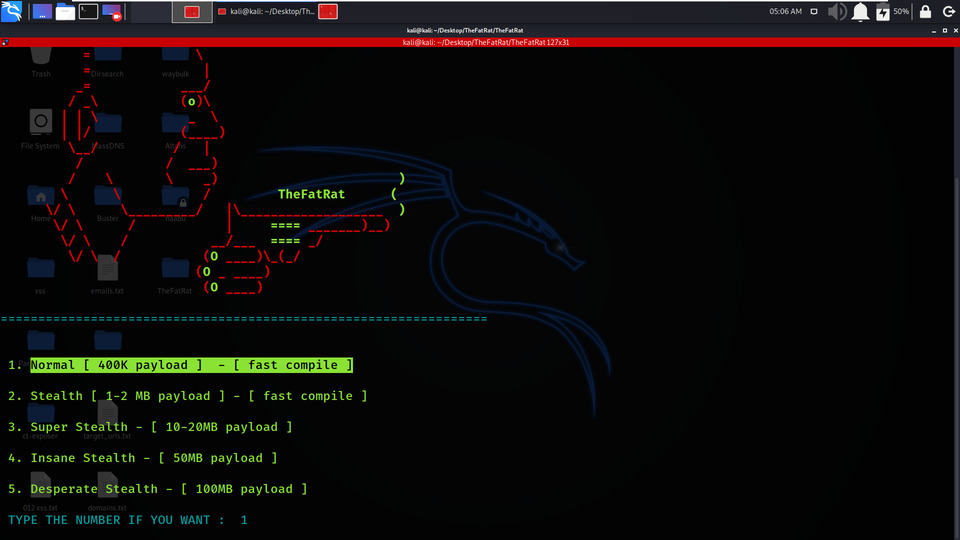Open the volume speaker control
Screen dimensions: 960x540
pyautogui.click(x=837, y=12)
